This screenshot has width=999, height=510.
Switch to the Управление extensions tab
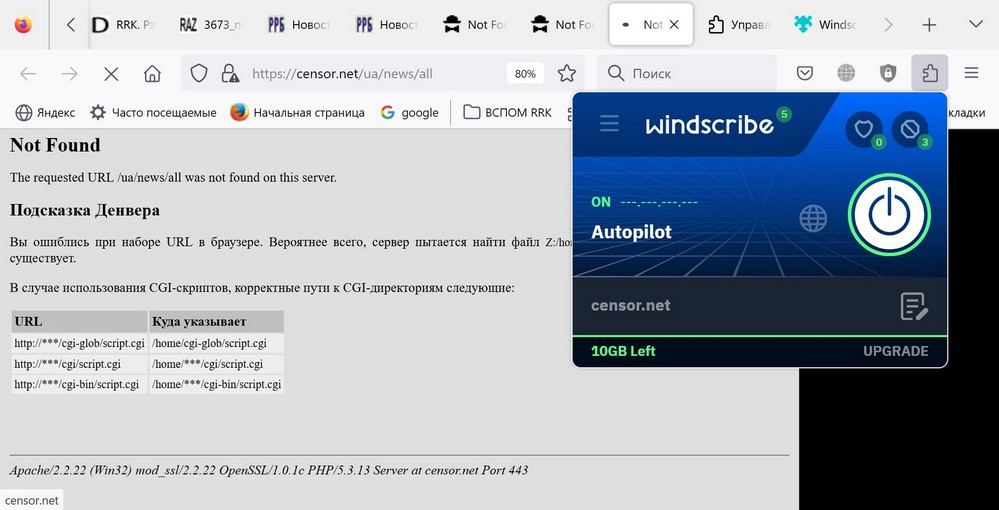click(x=739, y=25)
